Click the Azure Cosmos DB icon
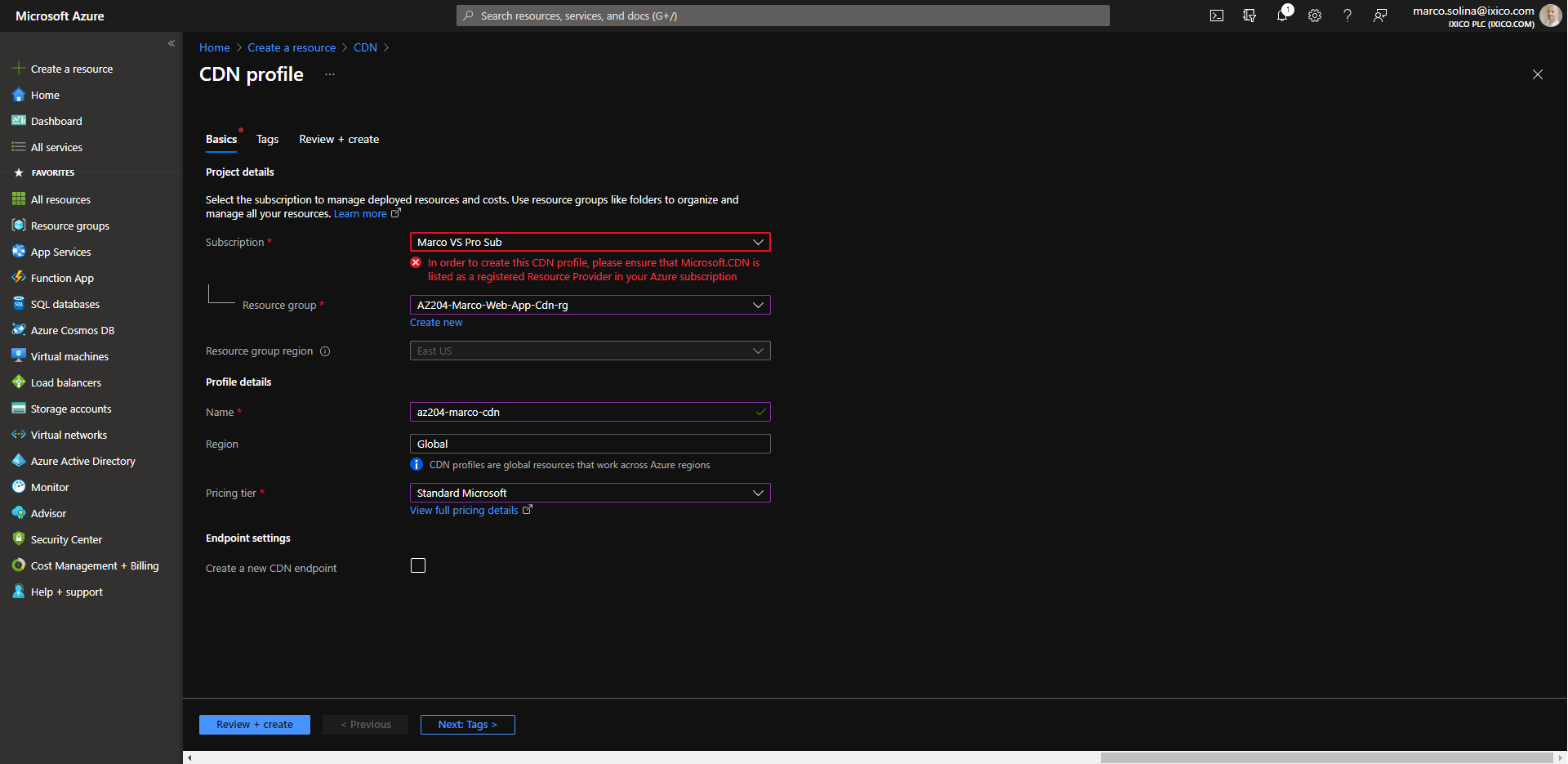Screen dimensions: 1568x764 tap(19, 330)
